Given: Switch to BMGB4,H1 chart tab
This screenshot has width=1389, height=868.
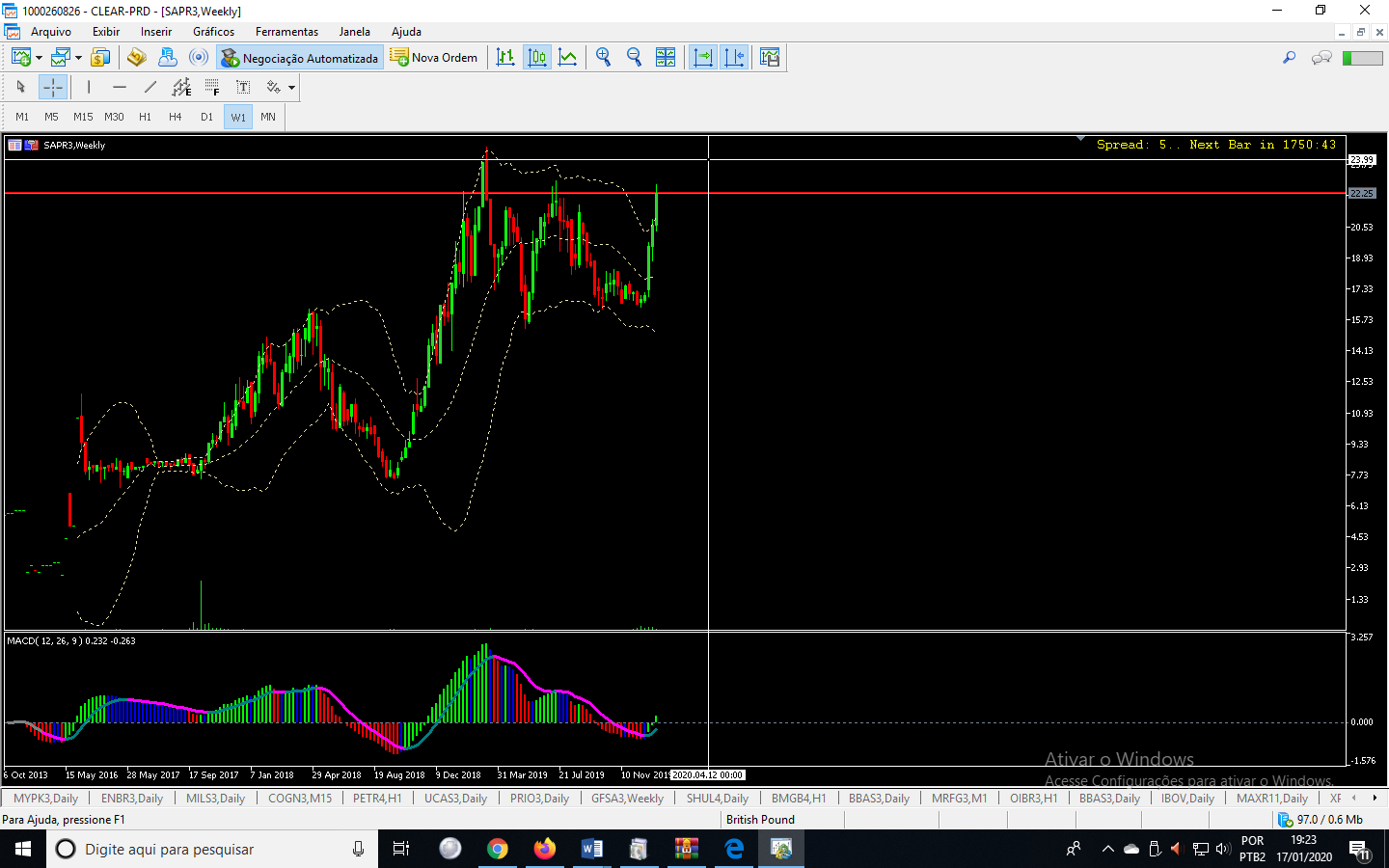Looking at the screenshot, I should (799, 799).
